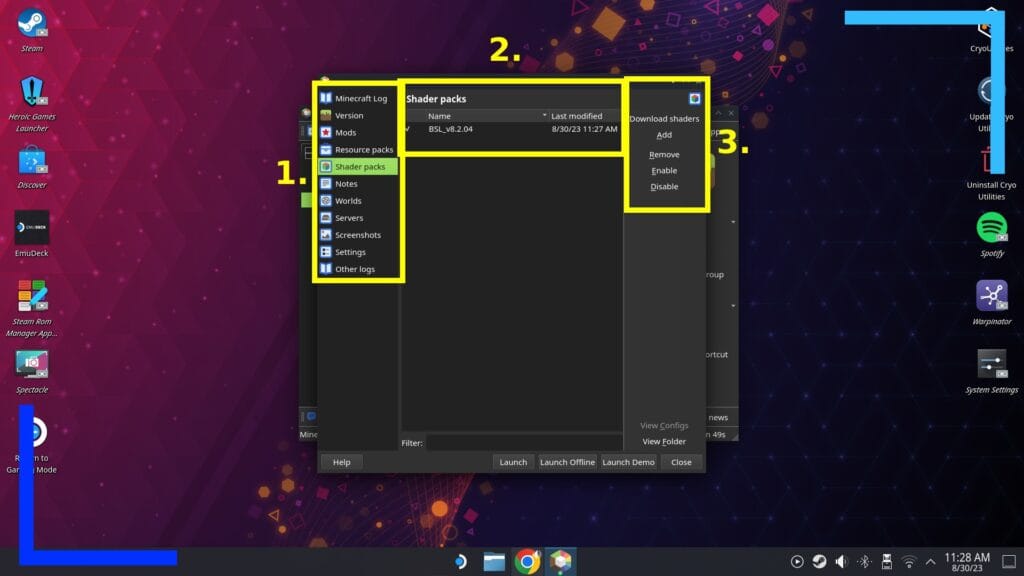Launch Spotify desktop shortcut
Viewport: 1024px width, 576px height.
(991, 228)
